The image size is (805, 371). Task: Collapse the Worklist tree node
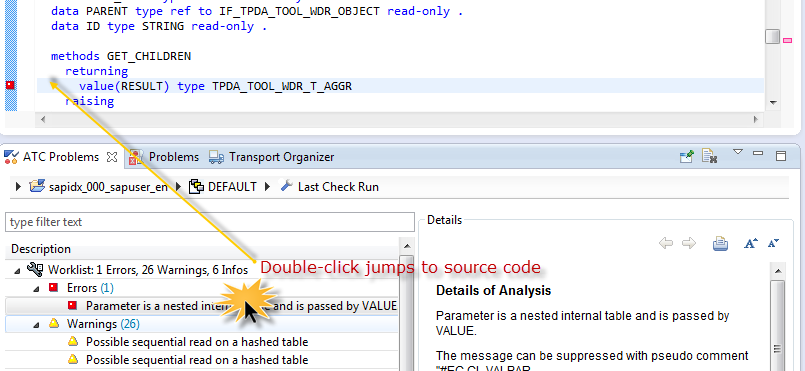coord(17,270)
